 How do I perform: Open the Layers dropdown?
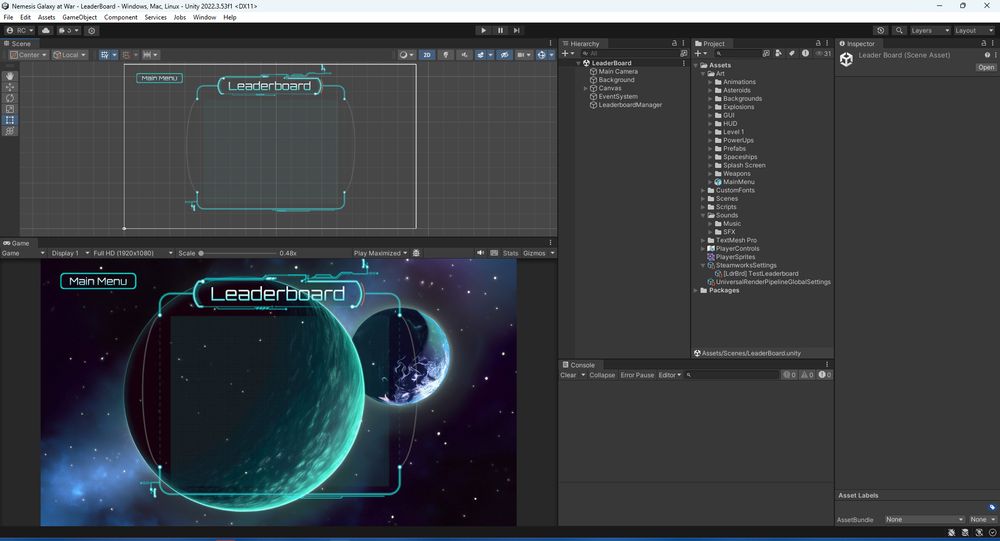(x=930, y=30)
